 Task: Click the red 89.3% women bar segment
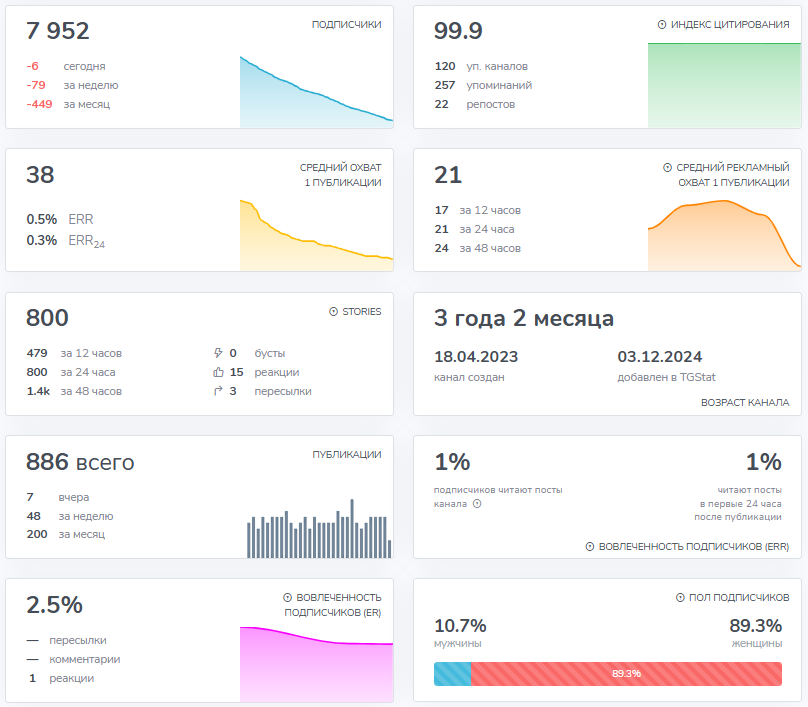point(626,674)
